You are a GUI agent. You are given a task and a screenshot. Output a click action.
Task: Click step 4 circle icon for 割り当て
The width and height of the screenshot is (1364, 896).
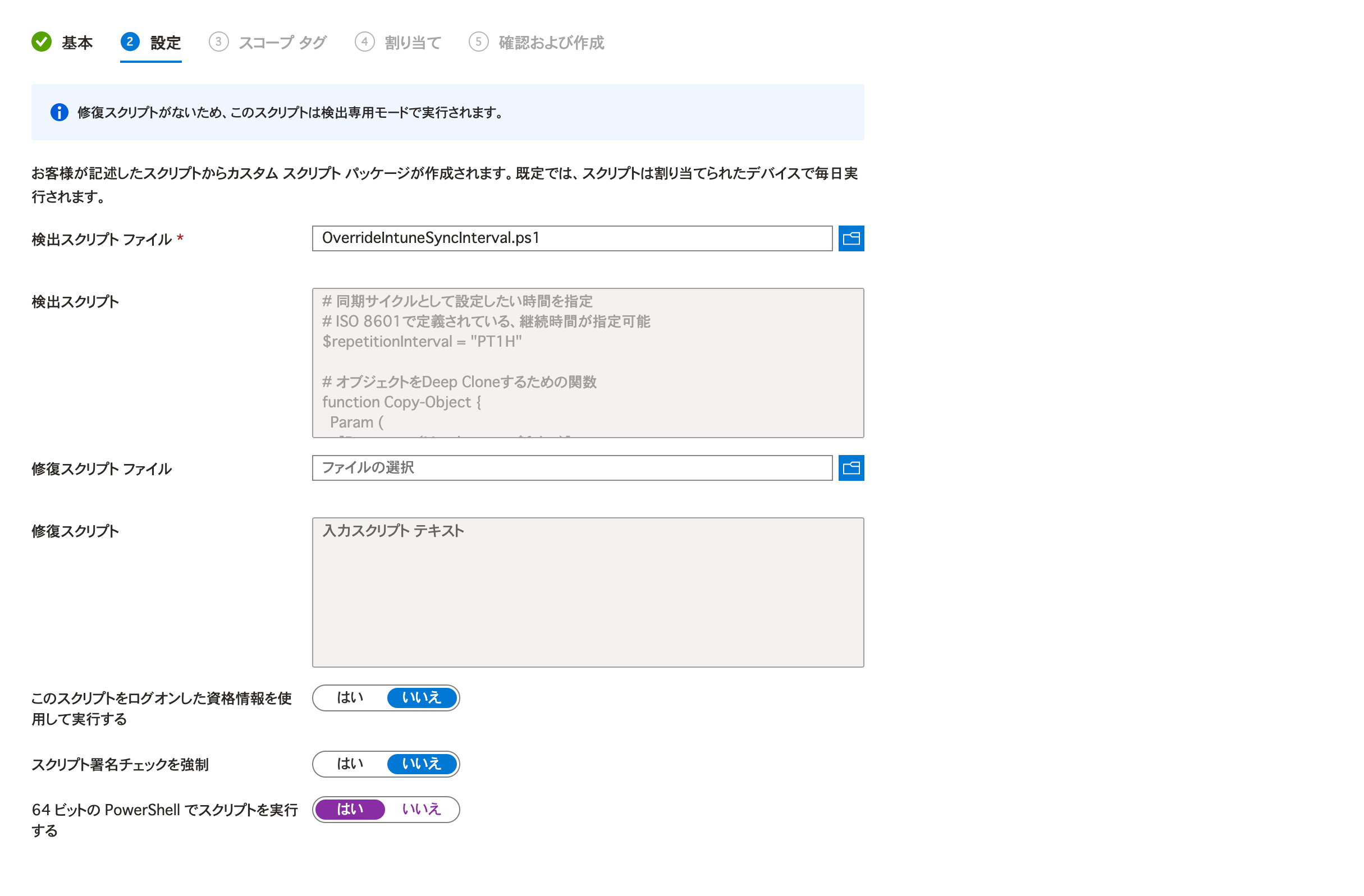pyautogui.click(x=364, y=42)
